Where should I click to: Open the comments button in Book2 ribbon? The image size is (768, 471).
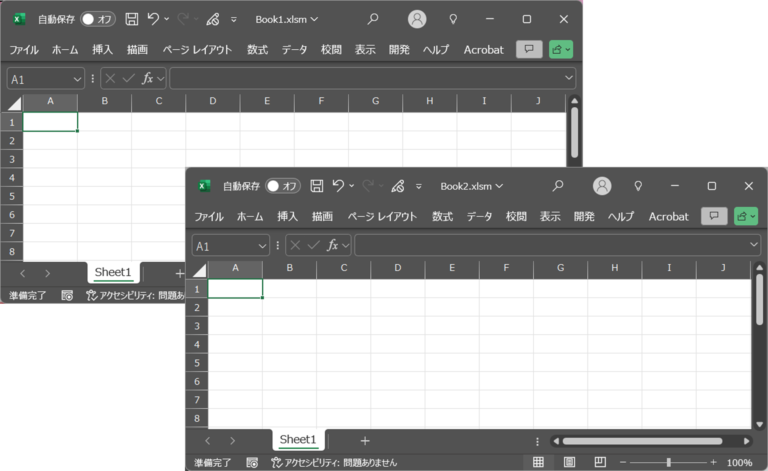pyautogui.click(x=714, y=216)
